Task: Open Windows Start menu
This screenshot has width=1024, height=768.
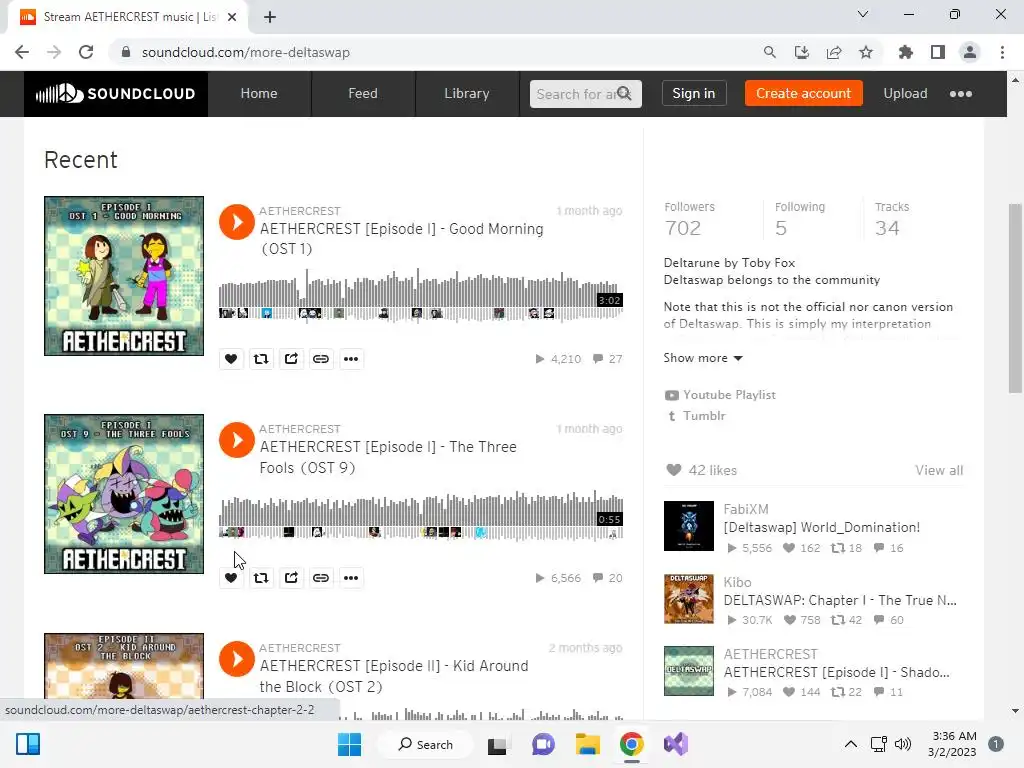Action: (x=349, y=744)
